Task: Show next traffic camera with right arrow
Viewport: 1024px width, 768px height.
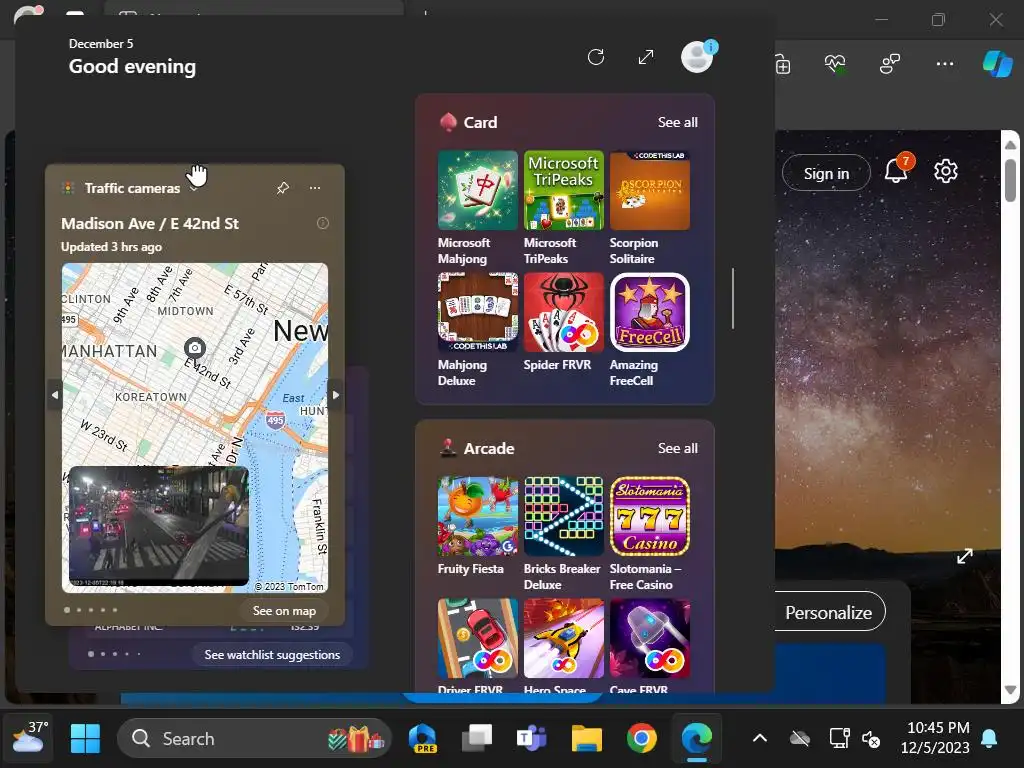Action: (x=335, y=394)
